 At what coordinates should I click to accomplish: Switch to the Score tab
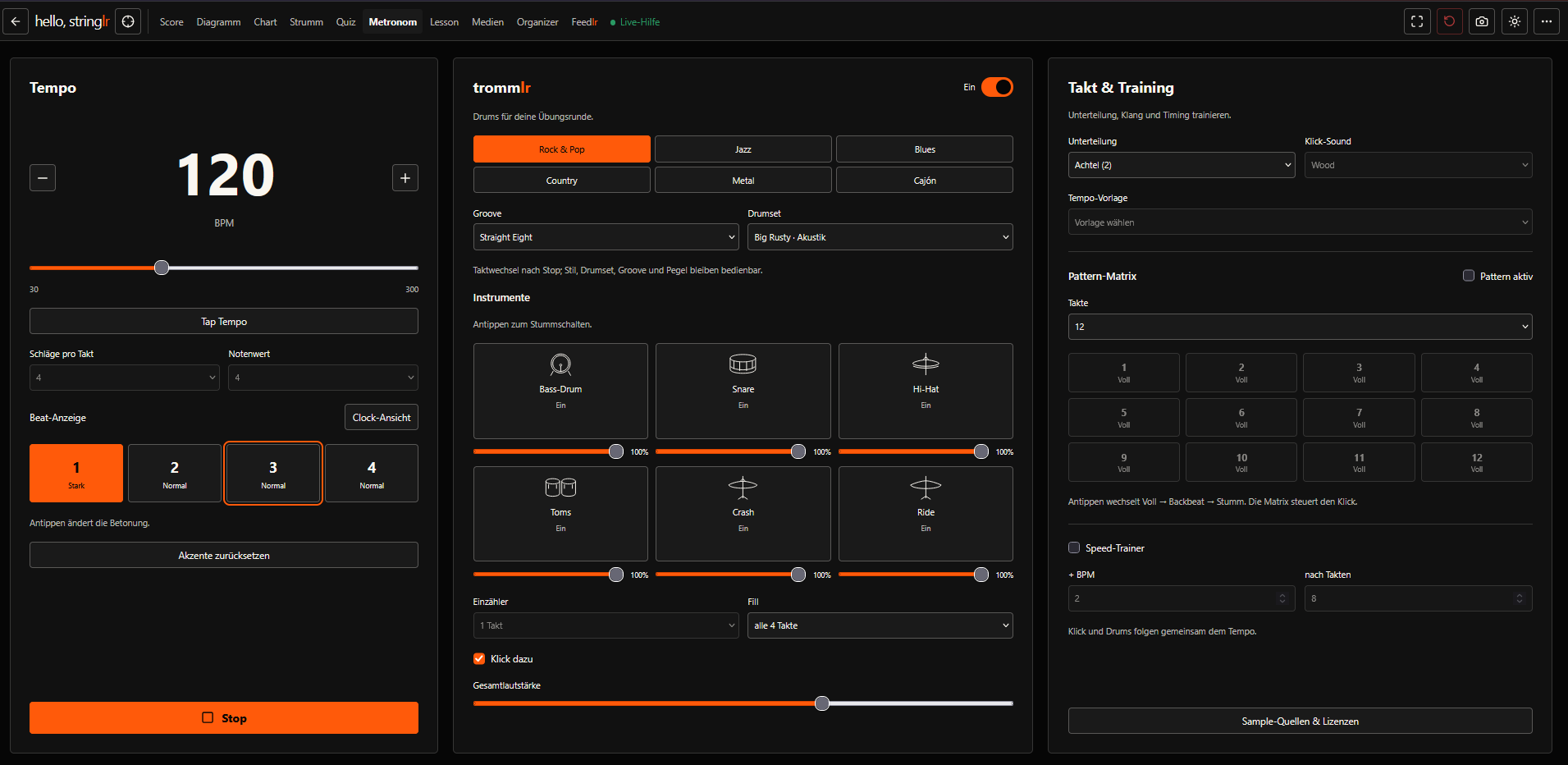click(x=171, y=22)
